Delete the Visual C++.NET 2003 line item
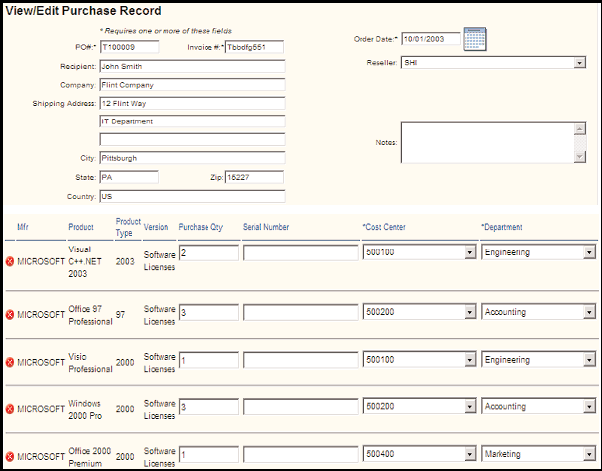The width and height of the screenshot is (602, 471). (10, 261)
